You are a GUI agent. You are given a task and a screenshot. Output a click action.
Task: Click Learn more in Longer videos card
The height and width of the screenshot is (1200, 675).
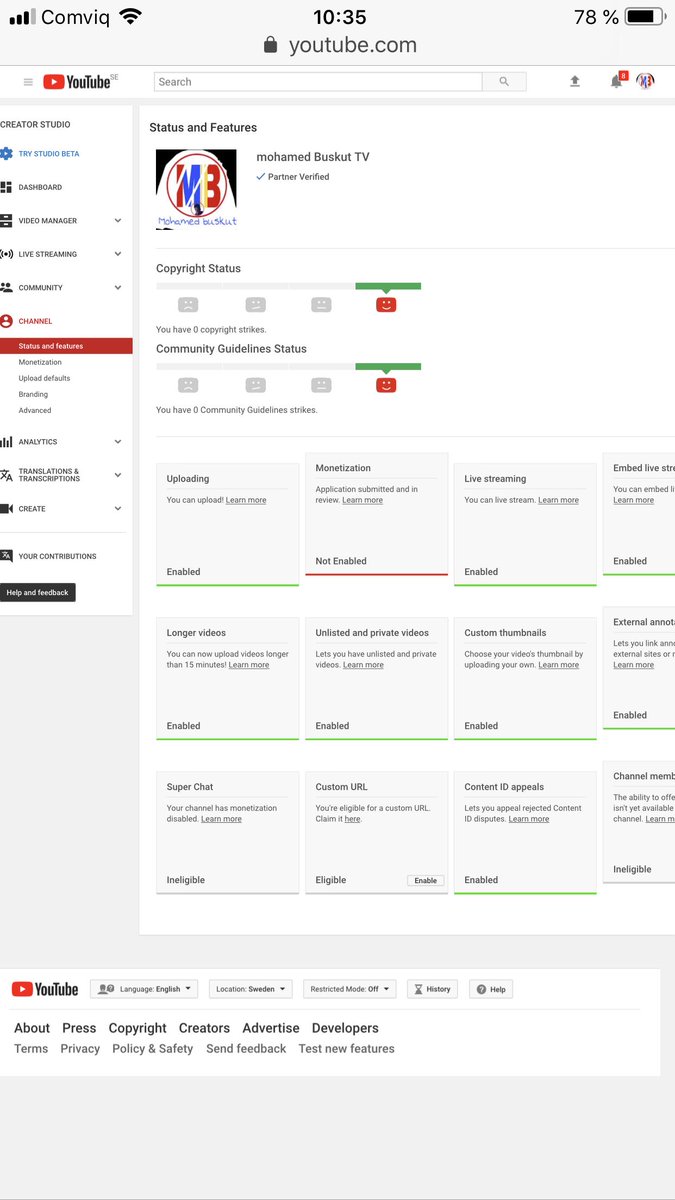249,665
